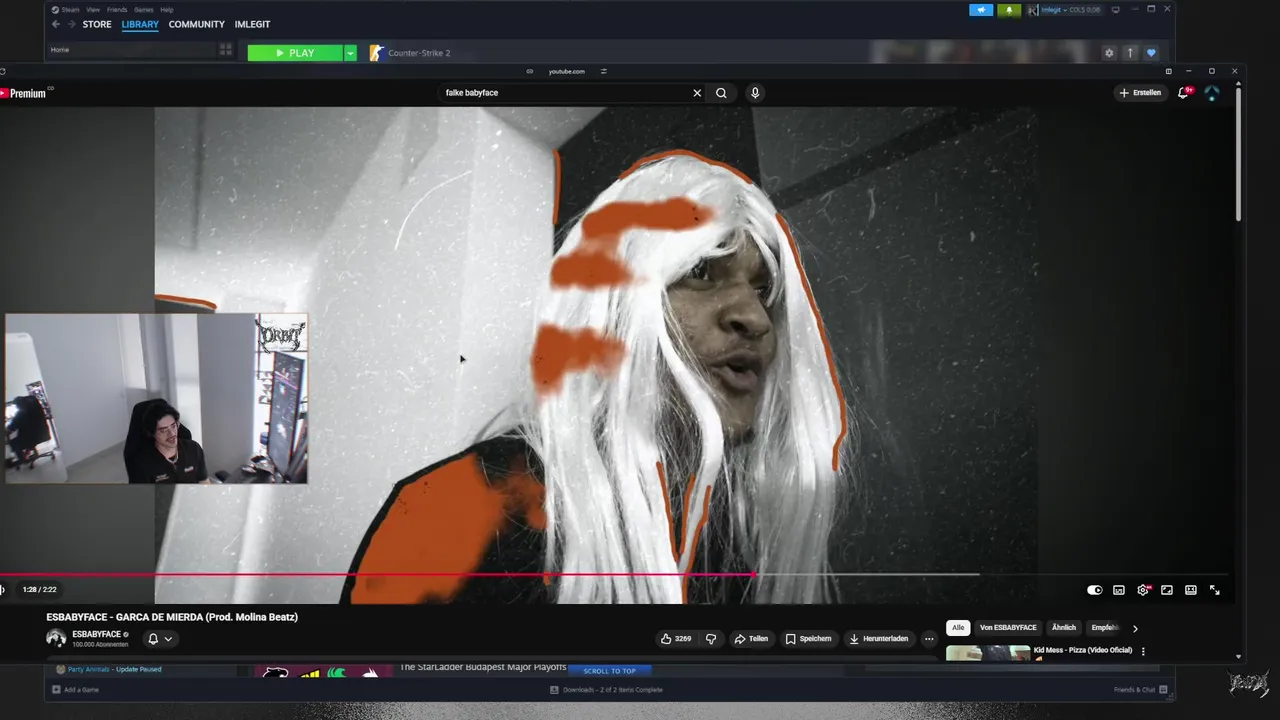Start voice search with the microphone icon
Screen dimensions: 1280x720
tap(755, 93)
